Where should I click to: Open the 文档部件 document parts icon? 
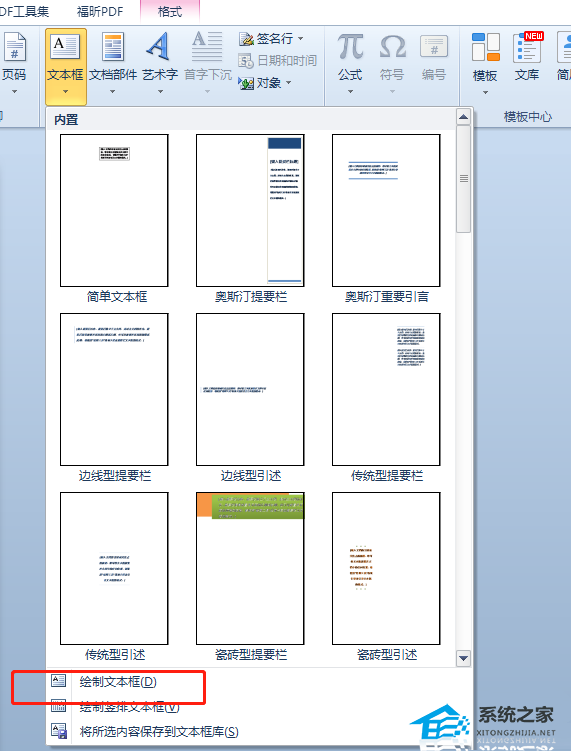click(x=113, y=48)
